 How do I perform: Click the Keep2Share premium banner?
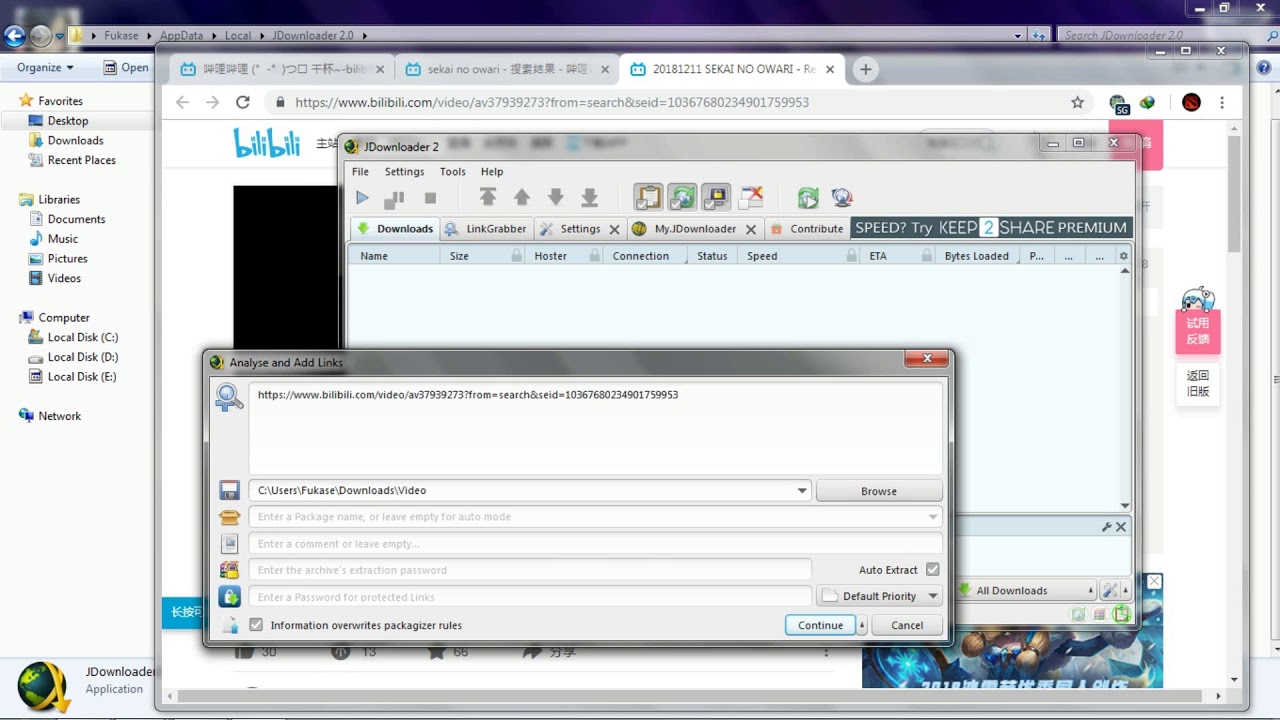[x=991, y=228]
